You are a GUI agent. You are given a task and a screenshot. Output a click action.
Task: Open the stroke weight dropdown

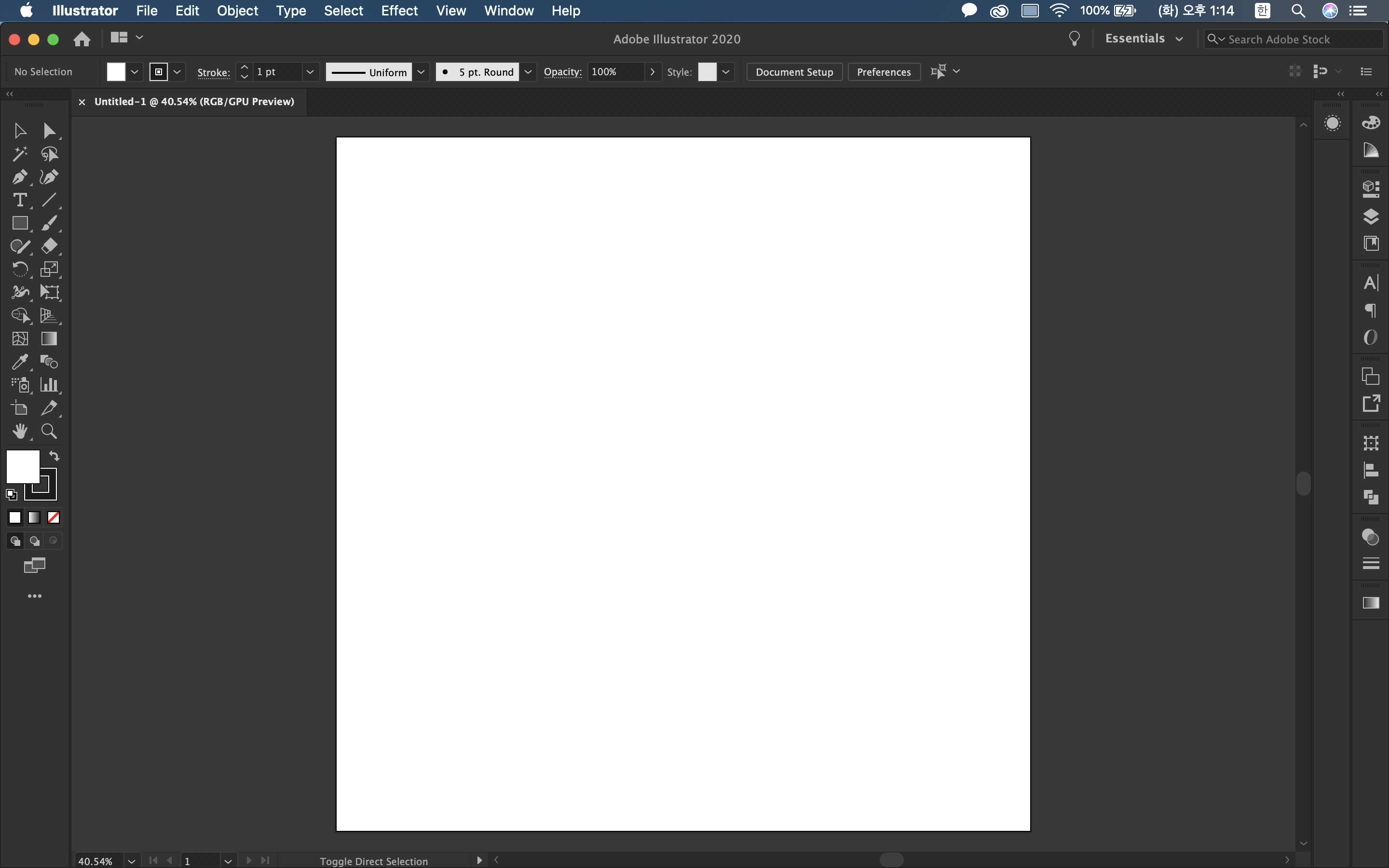[x=310, y=72]
